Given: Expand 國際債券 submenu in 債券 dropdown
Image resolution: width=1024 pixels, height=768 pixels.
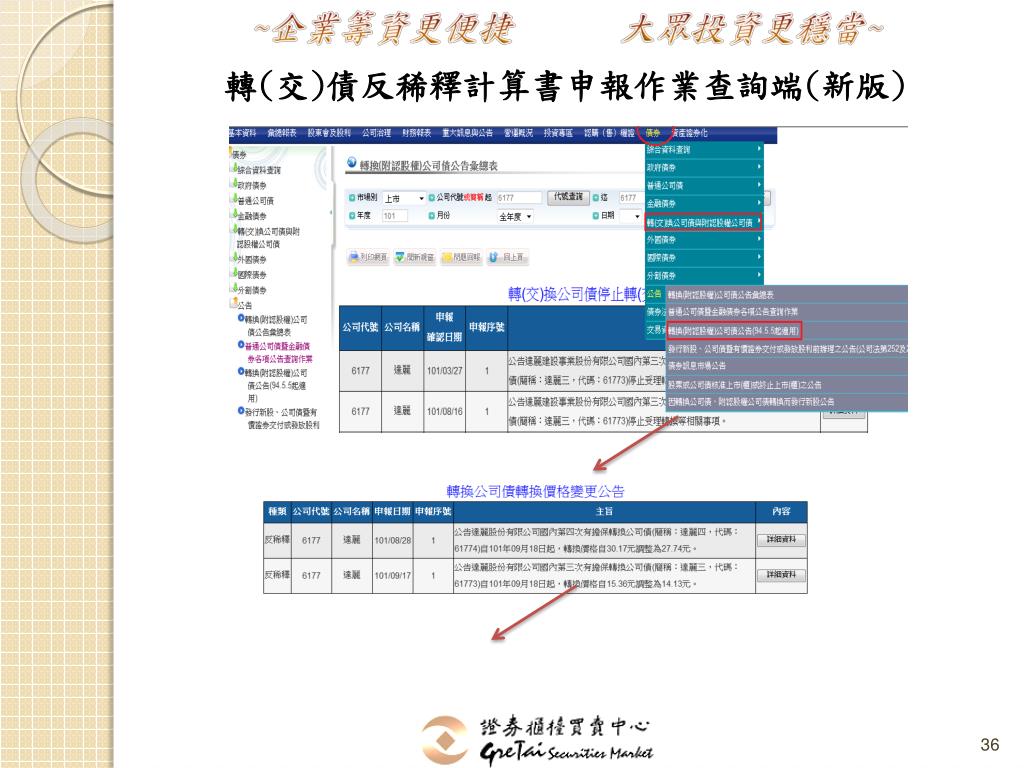Looking at the screenshot, I should pos(704,257).
